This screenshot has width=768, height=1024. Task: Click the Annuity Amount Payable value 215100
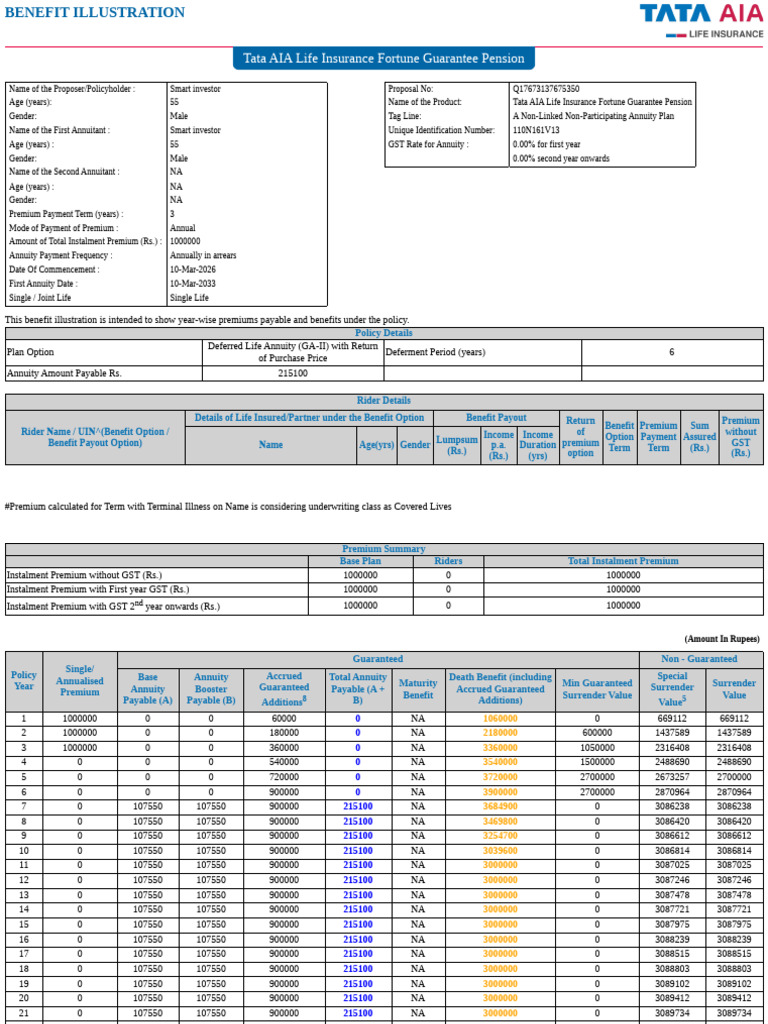[293, 374]
